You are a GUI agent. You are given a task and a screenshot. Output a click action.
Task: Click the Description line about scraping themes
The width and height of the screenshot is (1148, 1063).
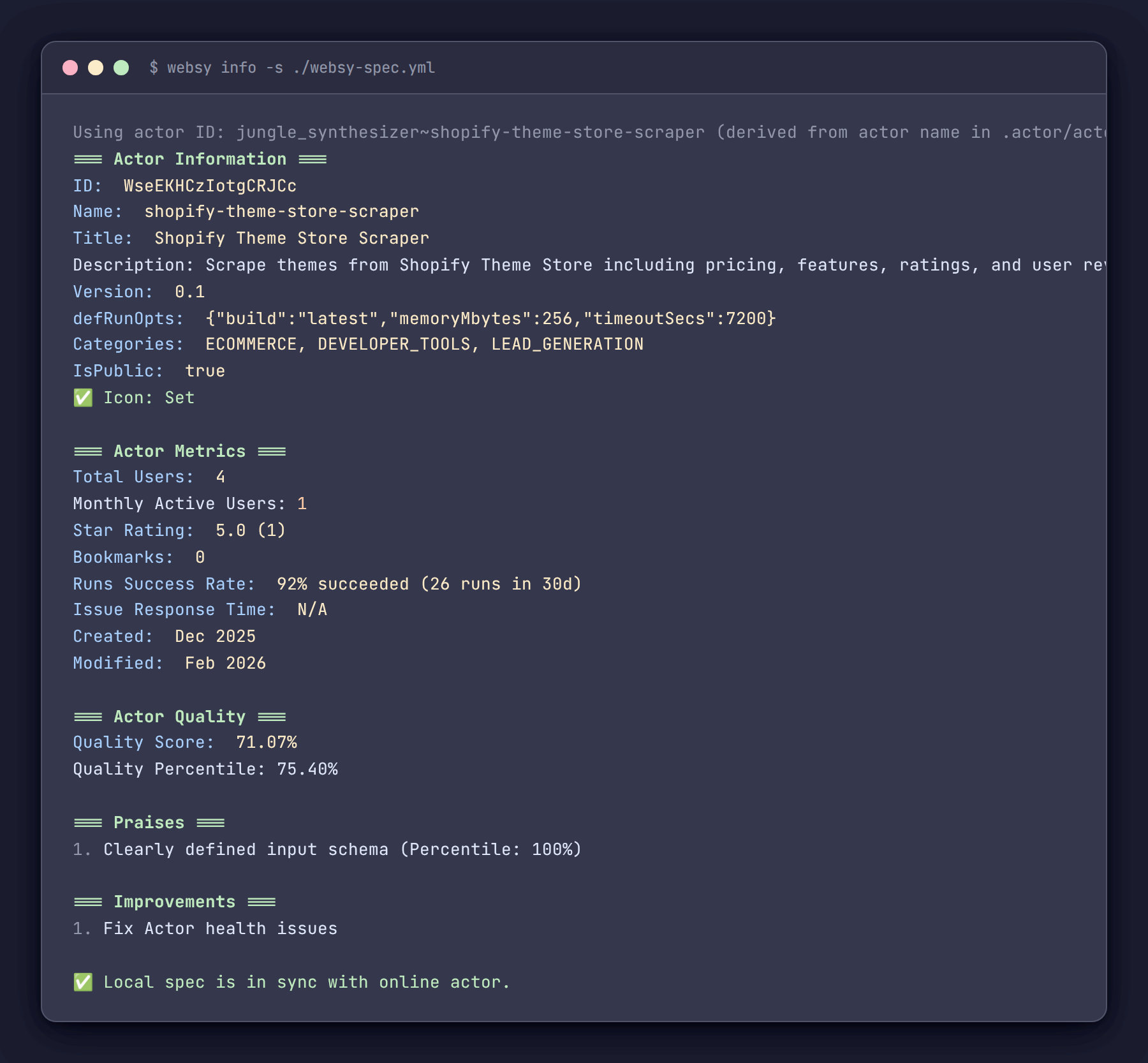589,265
